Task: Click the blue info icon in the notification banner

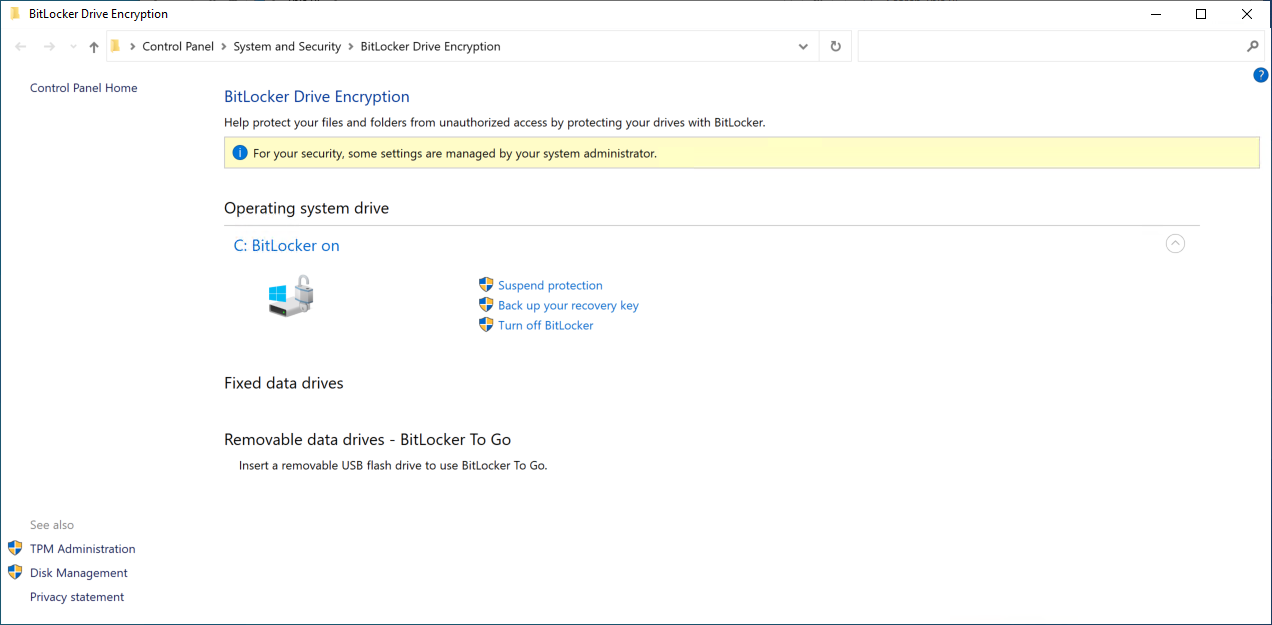Action: click(x=240, y=152)
